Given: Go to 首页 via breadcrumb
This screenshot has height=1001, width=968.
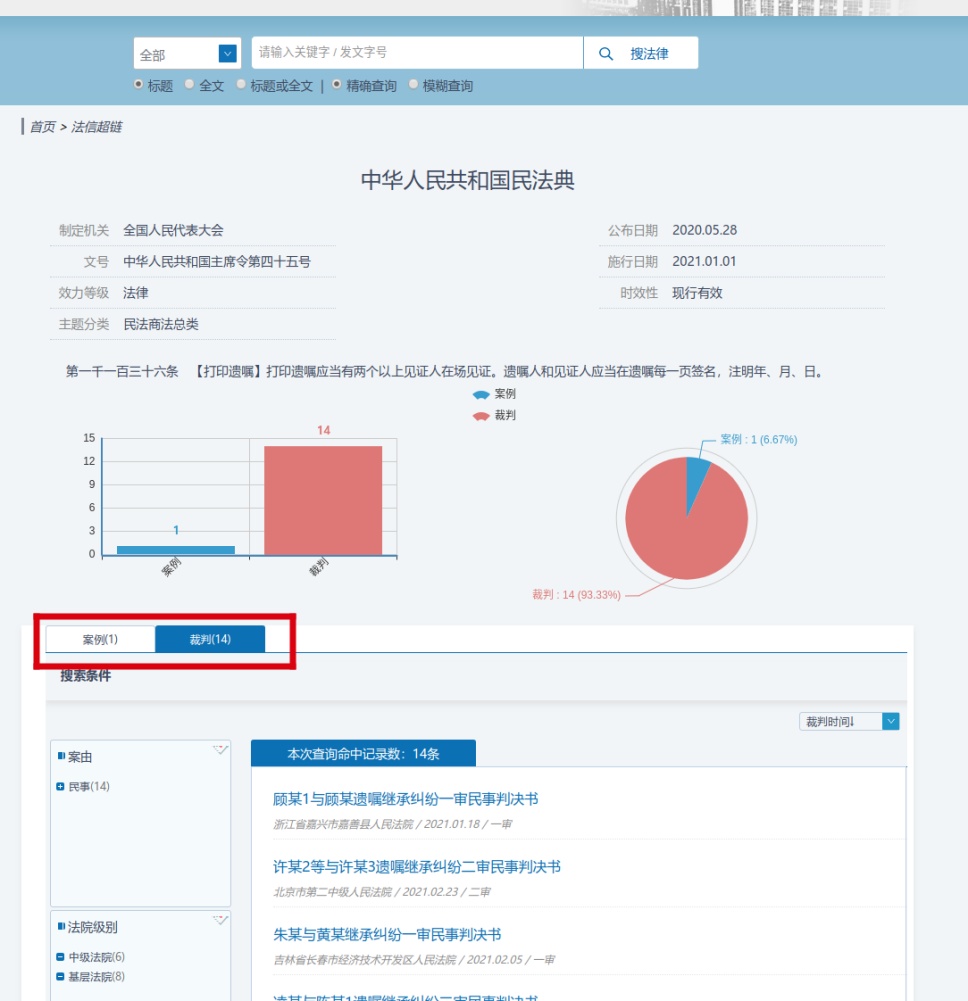Looking at the screenshot, I should coord(42,127).
